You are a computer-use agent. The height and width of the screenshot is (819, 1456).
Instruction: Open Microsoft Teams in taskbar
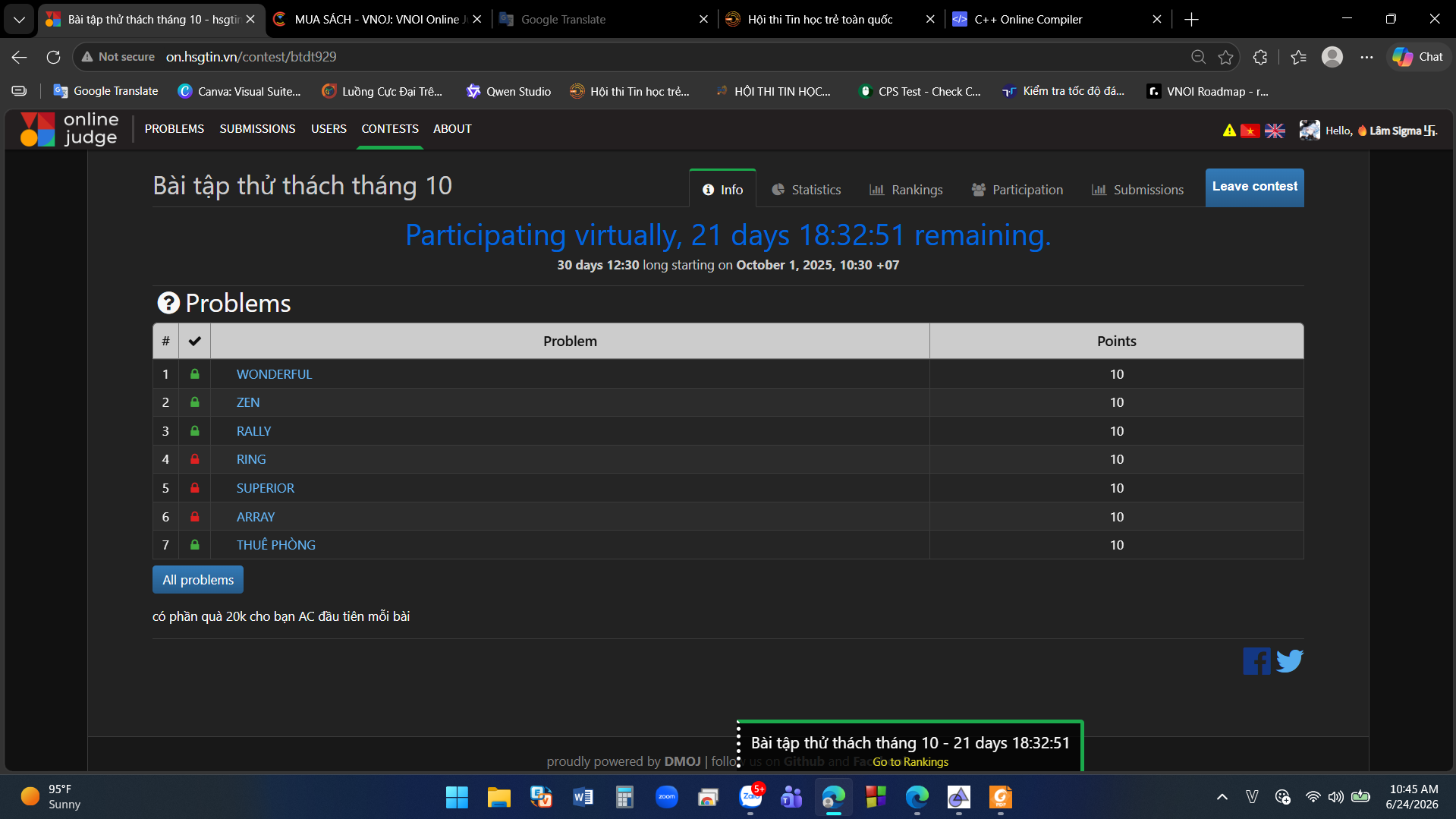pyautogui.click(x=791, y=797)
